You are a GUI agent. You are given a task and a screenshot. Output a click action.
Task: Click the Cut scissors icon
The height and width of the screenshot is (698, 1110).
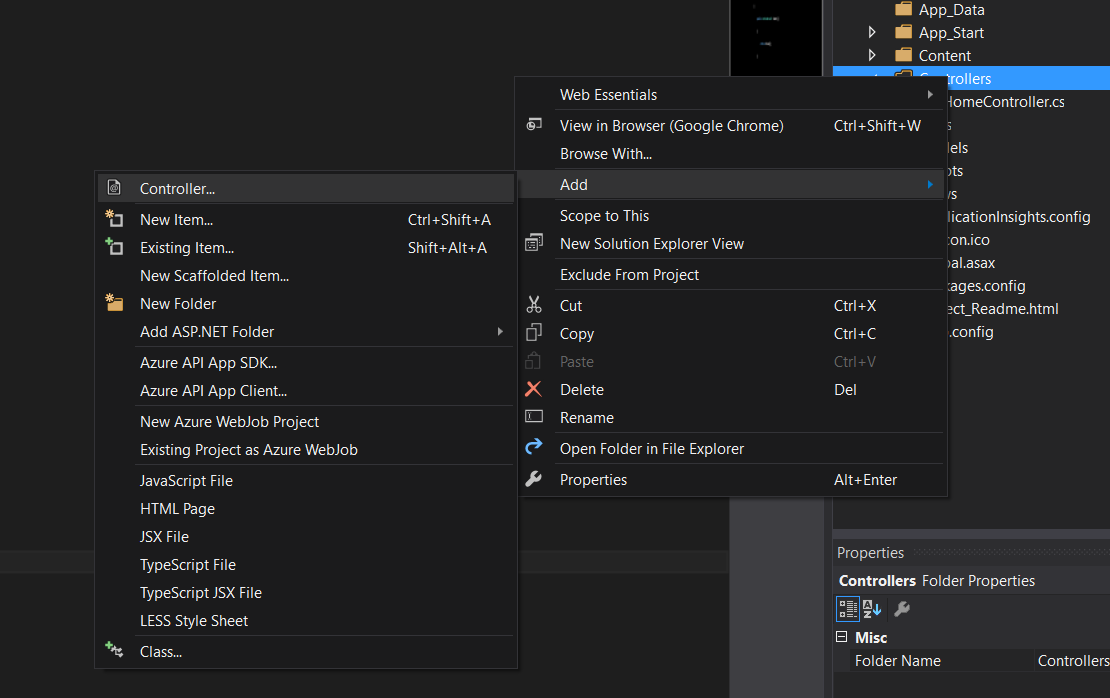536,305
